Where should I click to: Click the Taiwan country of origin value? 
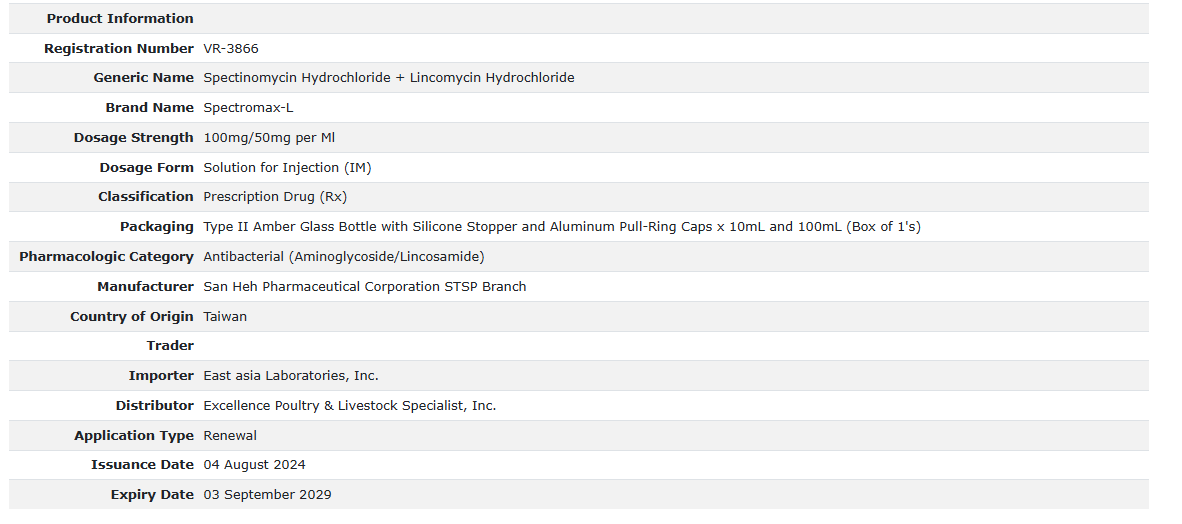(225, 317)
